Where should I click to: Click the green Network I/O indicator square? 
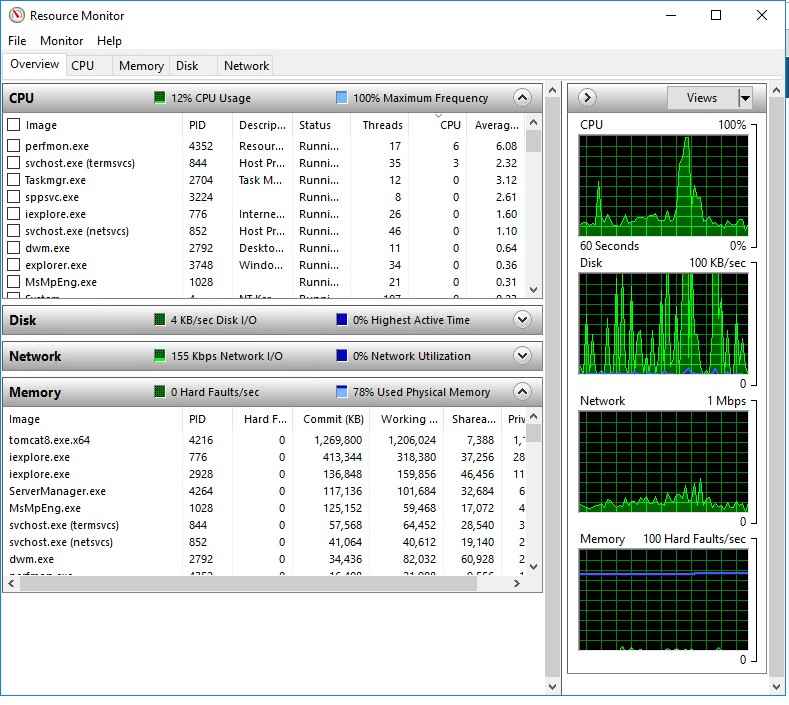(160, 356)
